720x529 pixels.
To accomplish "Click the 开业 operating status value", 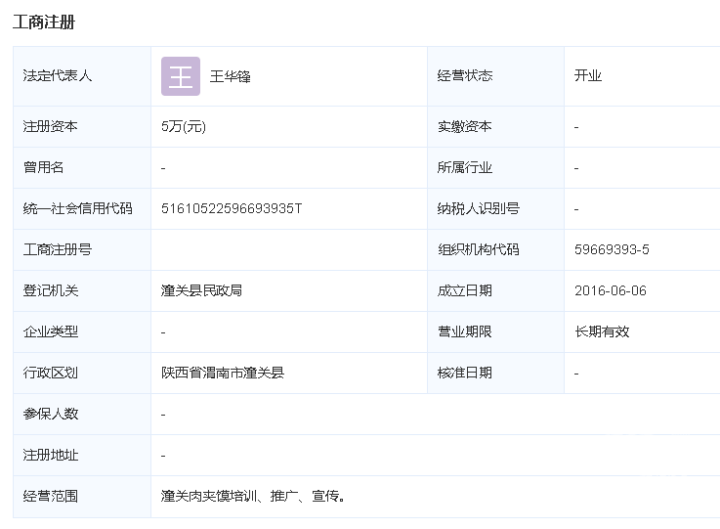I will click(588, 75).
